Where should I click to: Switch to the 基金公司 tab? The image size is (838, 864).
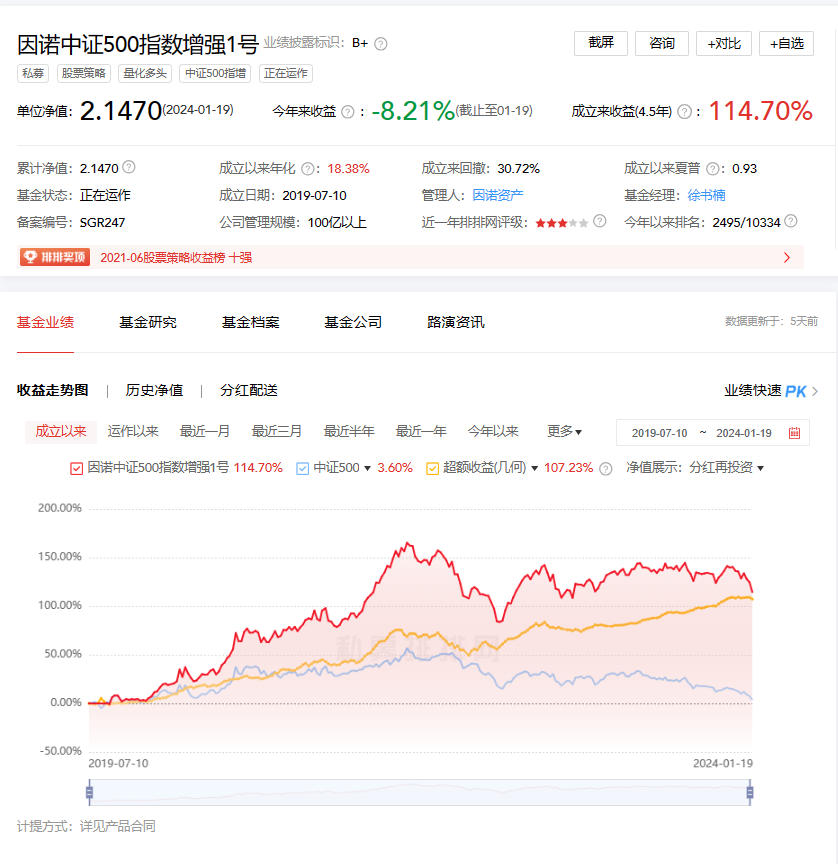pyautogui.click(x=353, y=322)
